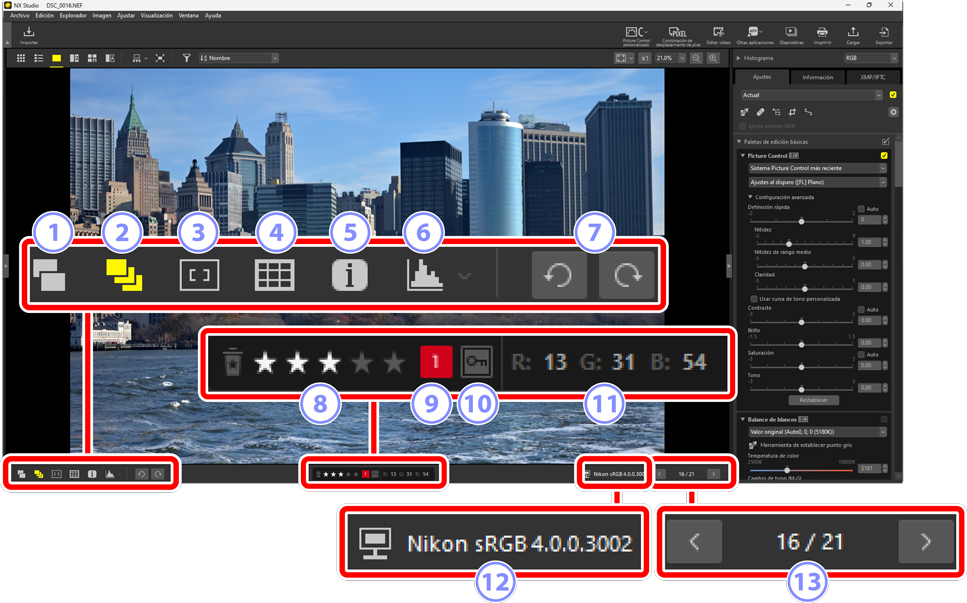Image resolution: width=967 pixels, height=603 pixels.
Task: Click the Exportar icon
Action: pos(884,33)
